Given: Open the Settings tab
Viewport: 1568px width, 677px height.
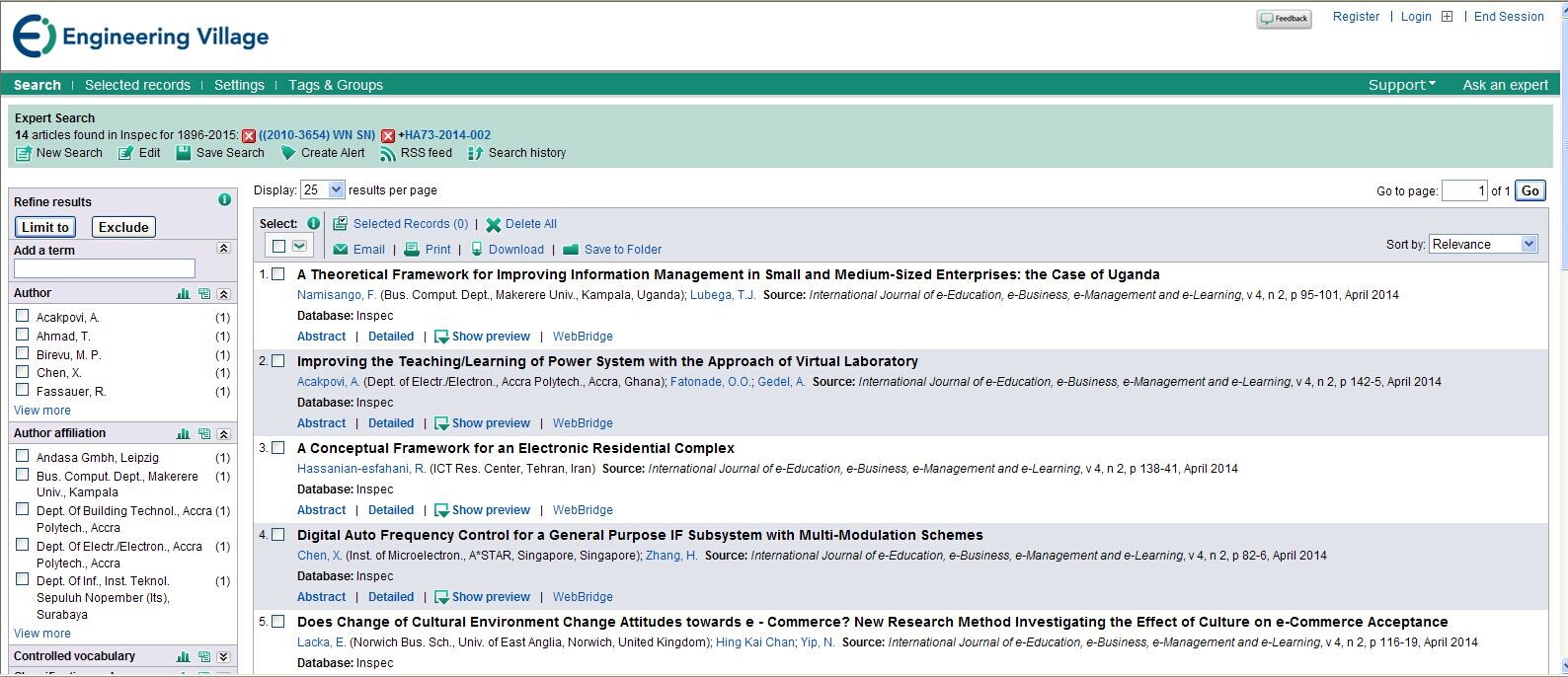Looking at the screenshot, I should point(239,85).
